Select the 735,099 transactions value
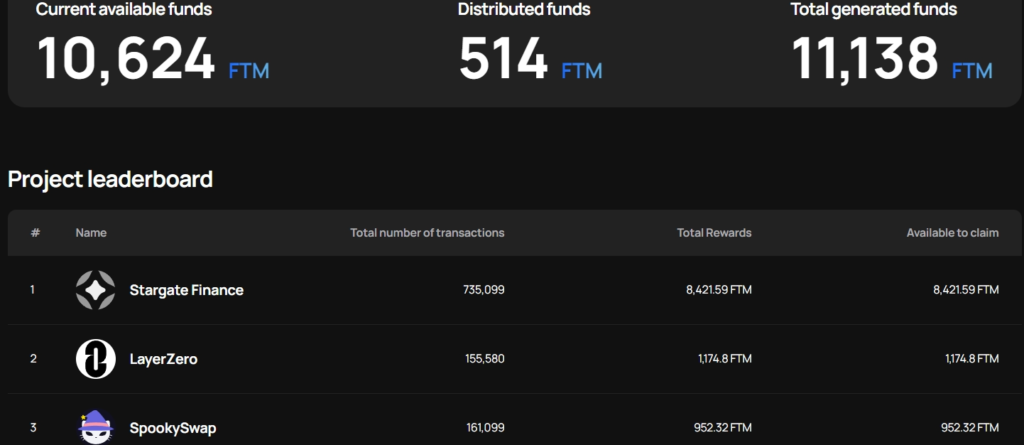This screenshot has width=1024, height=445. click(484, 289)
